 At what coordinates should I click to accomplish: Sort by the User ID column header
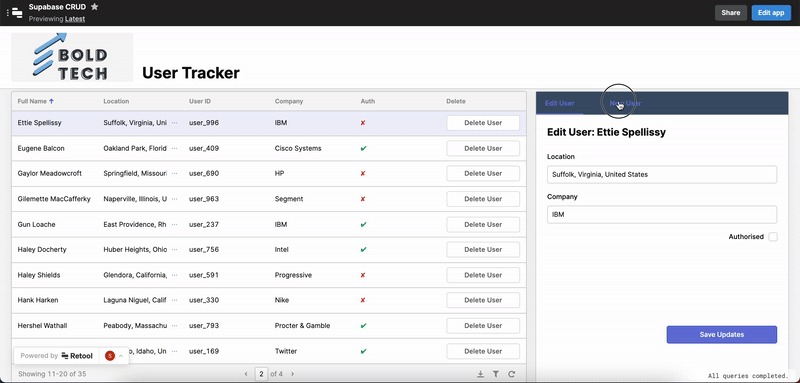199,101
